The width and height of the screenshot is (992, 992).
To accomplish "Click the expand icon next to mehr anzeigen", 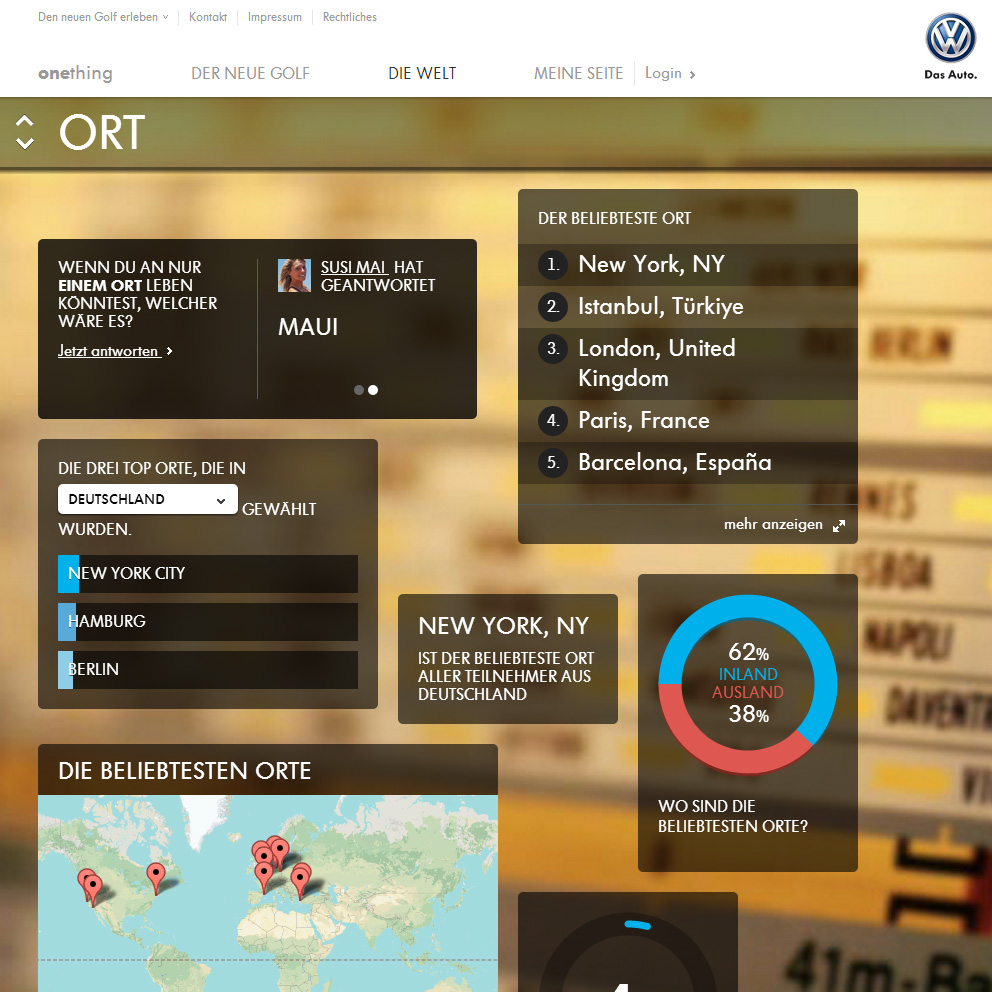I will tap(839, 526).
